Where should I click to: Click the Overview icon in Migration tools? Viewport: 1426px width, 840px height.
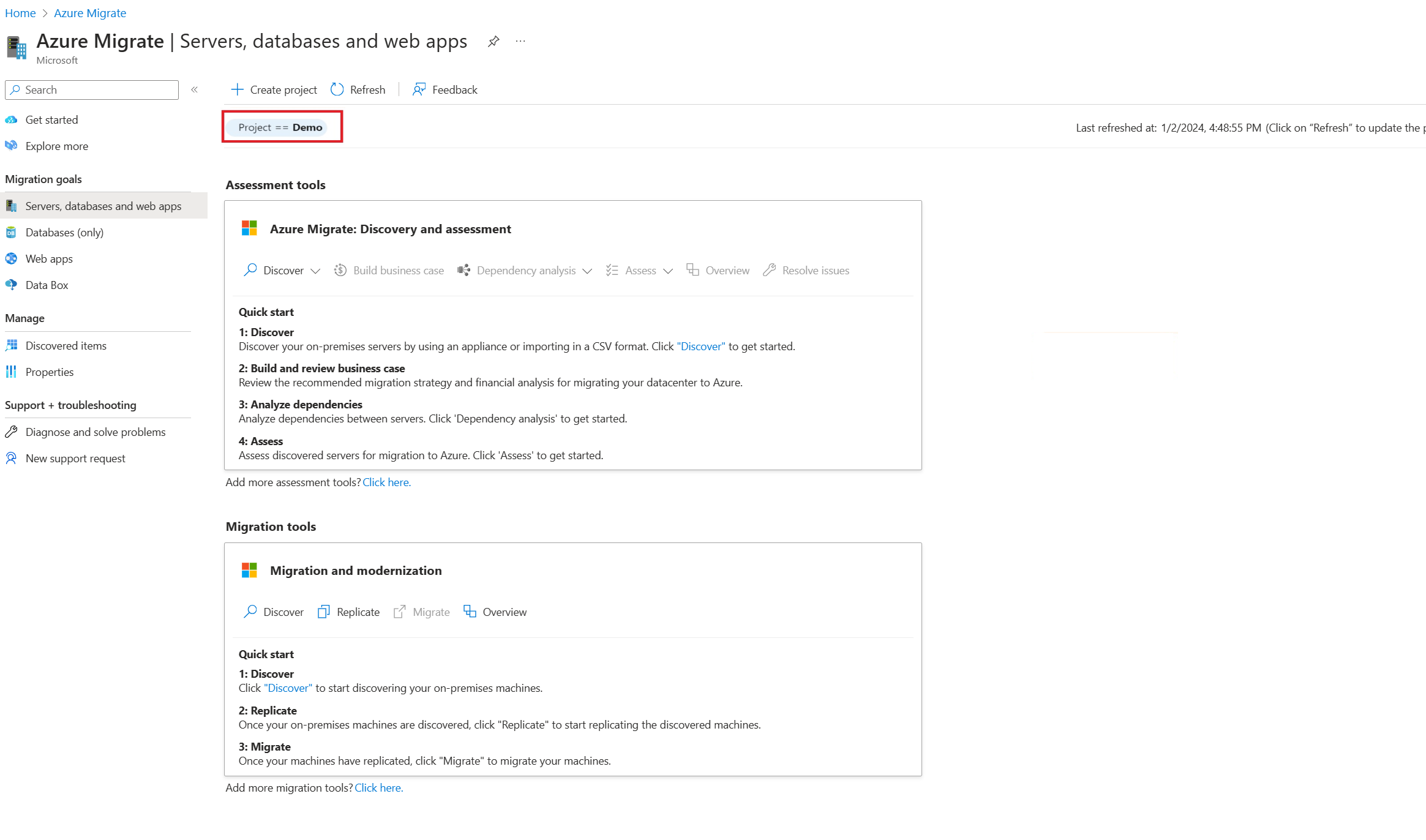point(469,611)
